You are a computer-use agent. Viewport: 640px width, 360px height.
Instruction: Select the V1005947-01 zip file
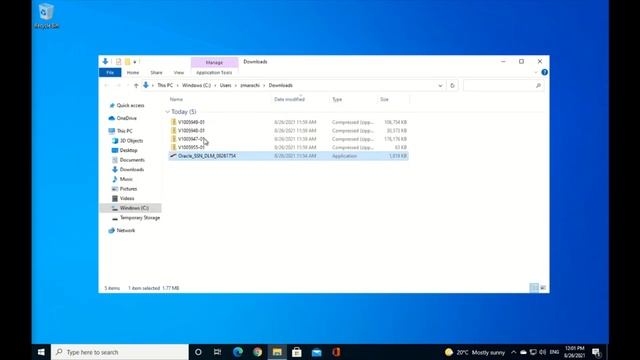pyautogui.click(x=288, y=139)
